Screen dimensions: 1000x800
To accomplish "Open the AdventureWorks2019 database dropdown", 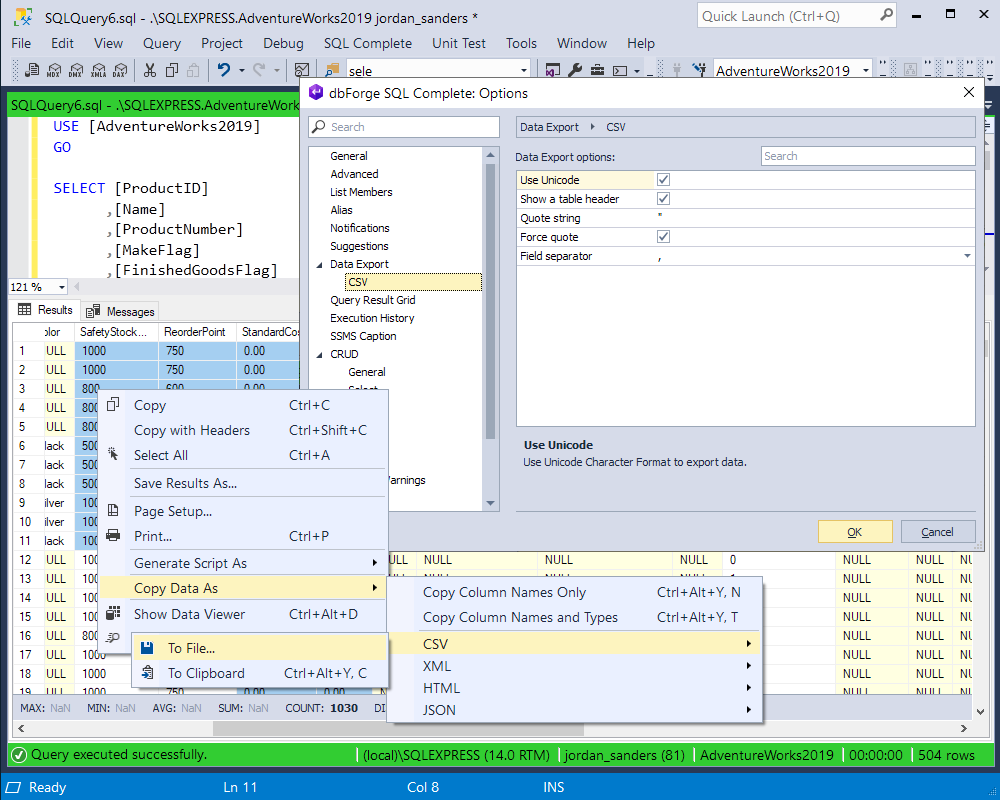I will pos(865,70).
